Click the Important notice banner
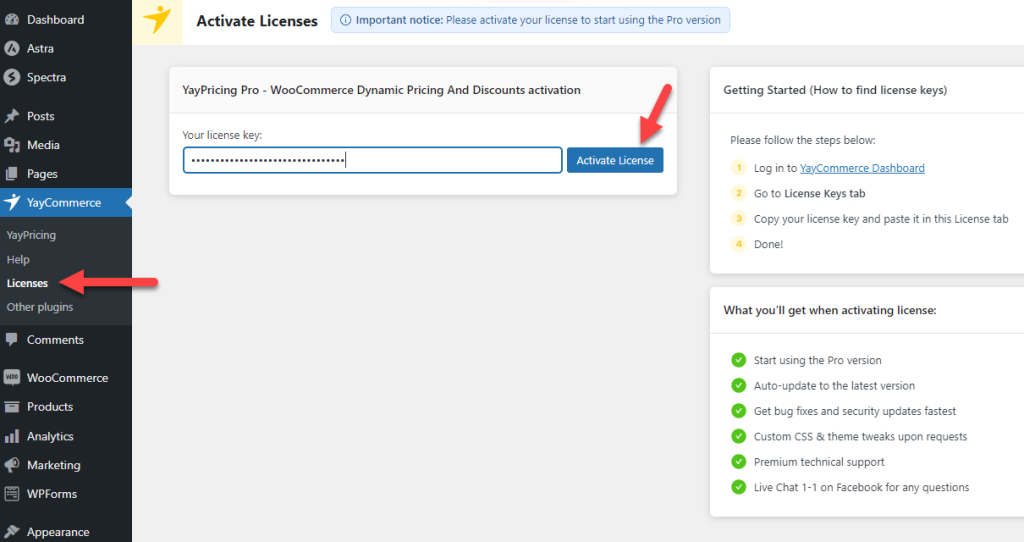This screenshot has height=542, width=1024. [530, 20]
